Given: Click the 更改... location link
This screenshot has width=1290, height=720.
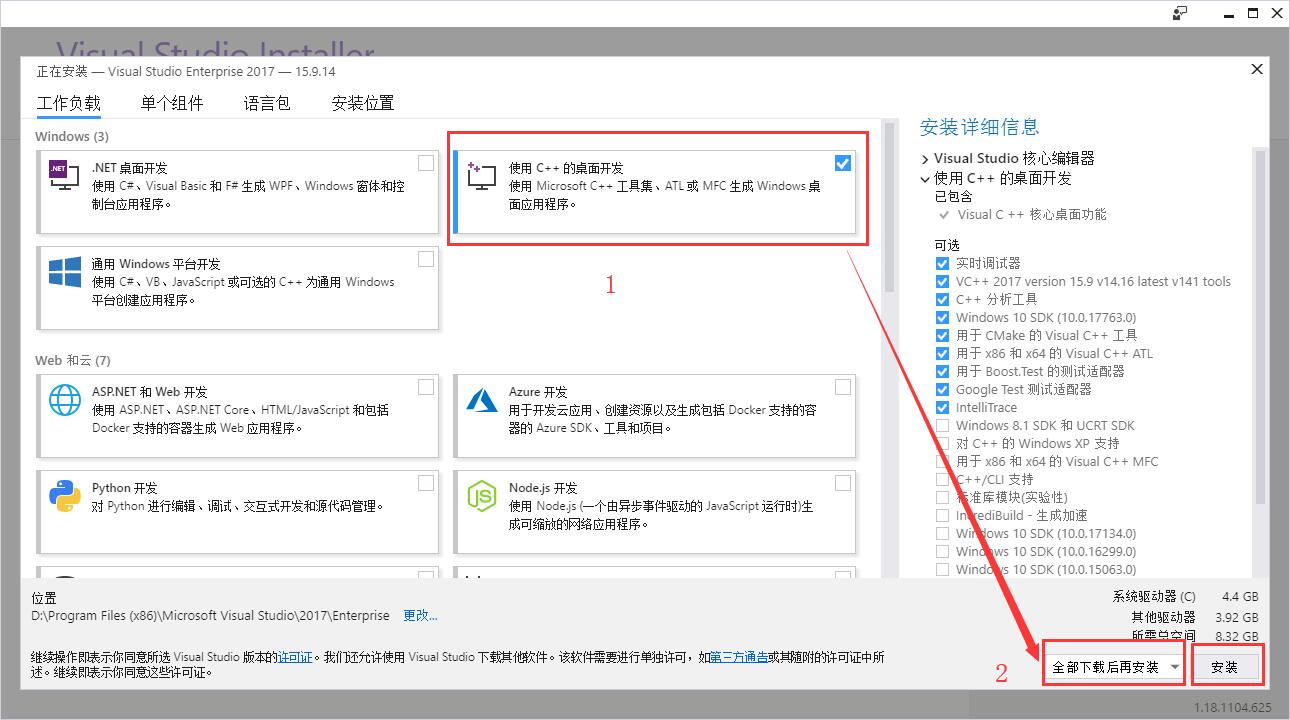Looking at the screenshot, I should click(420, 615).
